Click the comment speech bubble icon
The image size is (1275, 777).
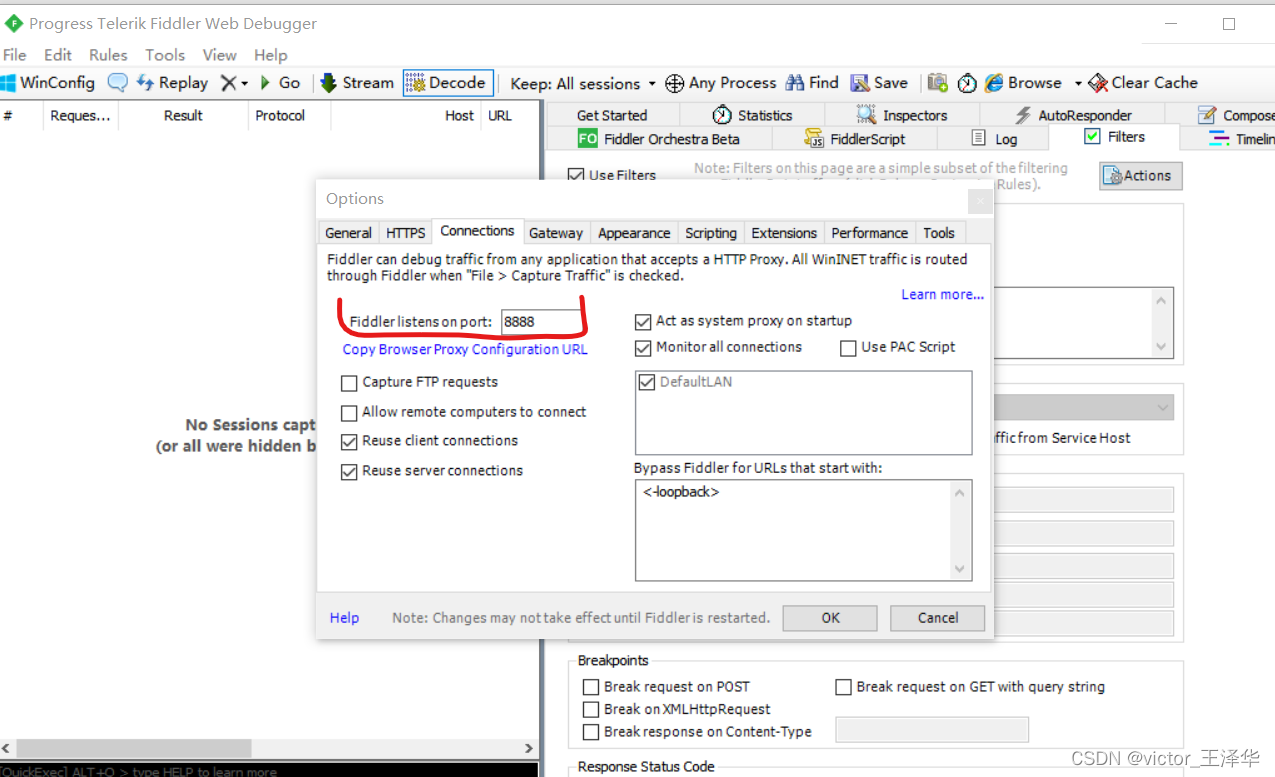[118, 83]
